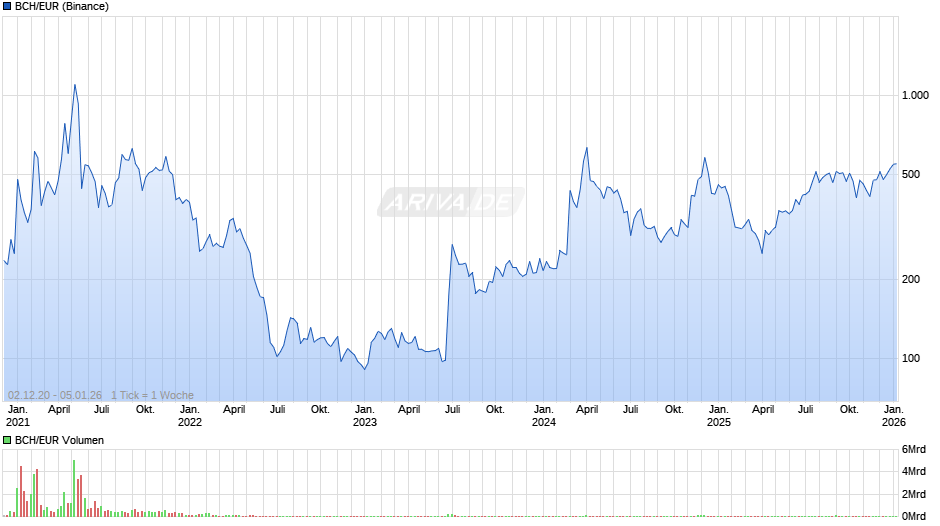Screen dimensions: 940x526
Task: Click the tallest green volume bar in 2021
Action: 74,488
